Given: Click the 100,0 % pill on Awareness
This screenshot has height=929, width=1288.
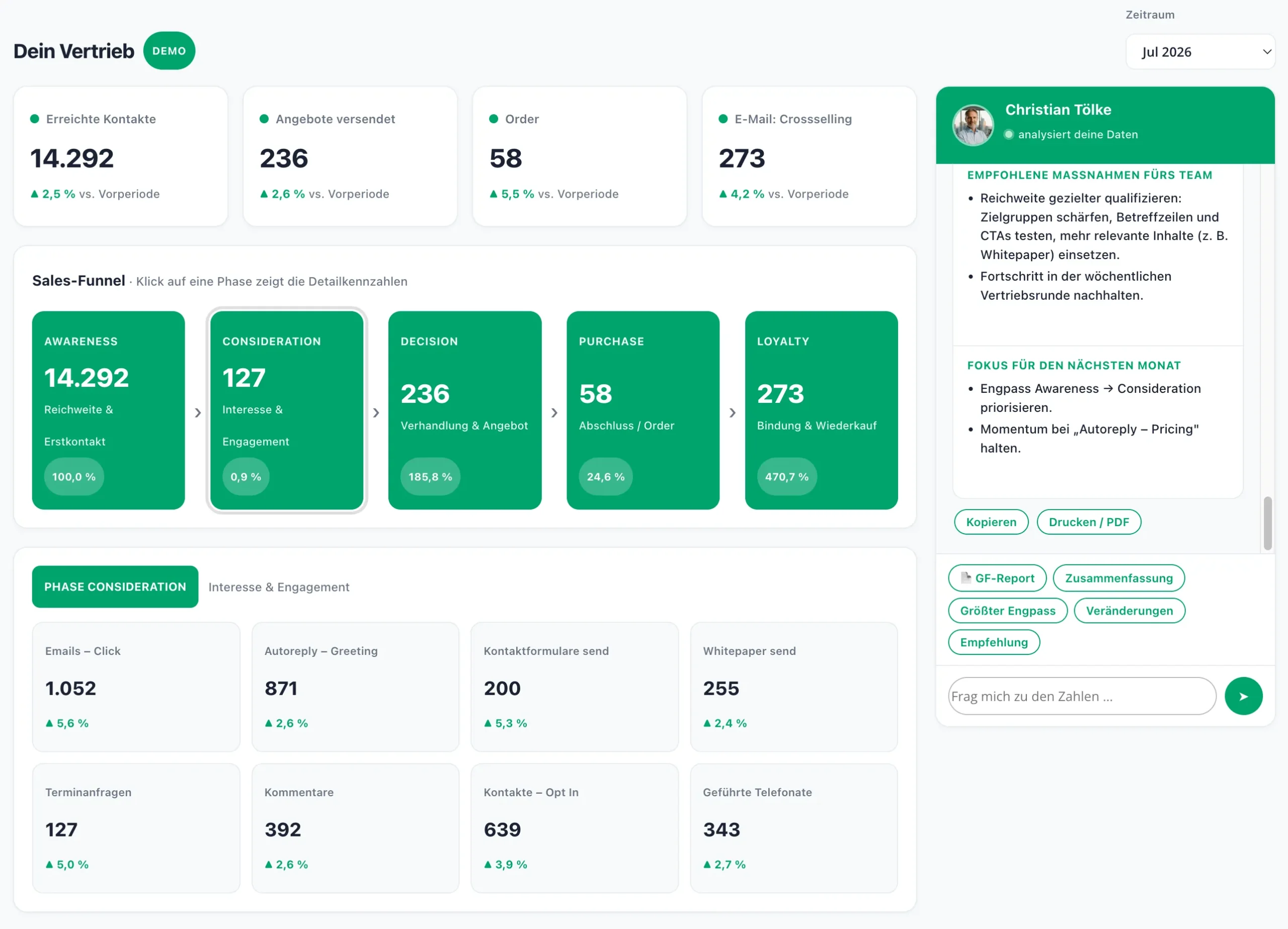Looking at the screenshot, I should [74, 476].
